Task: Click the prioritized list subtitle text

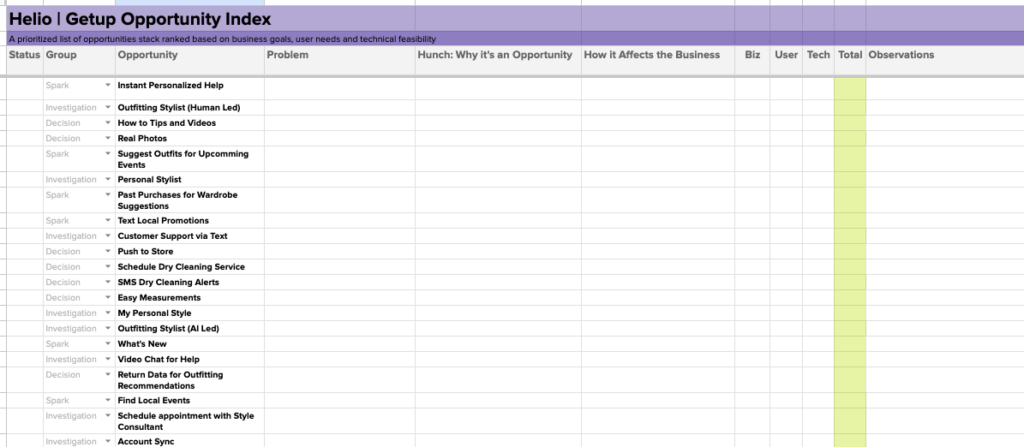Action: [222, 39]
